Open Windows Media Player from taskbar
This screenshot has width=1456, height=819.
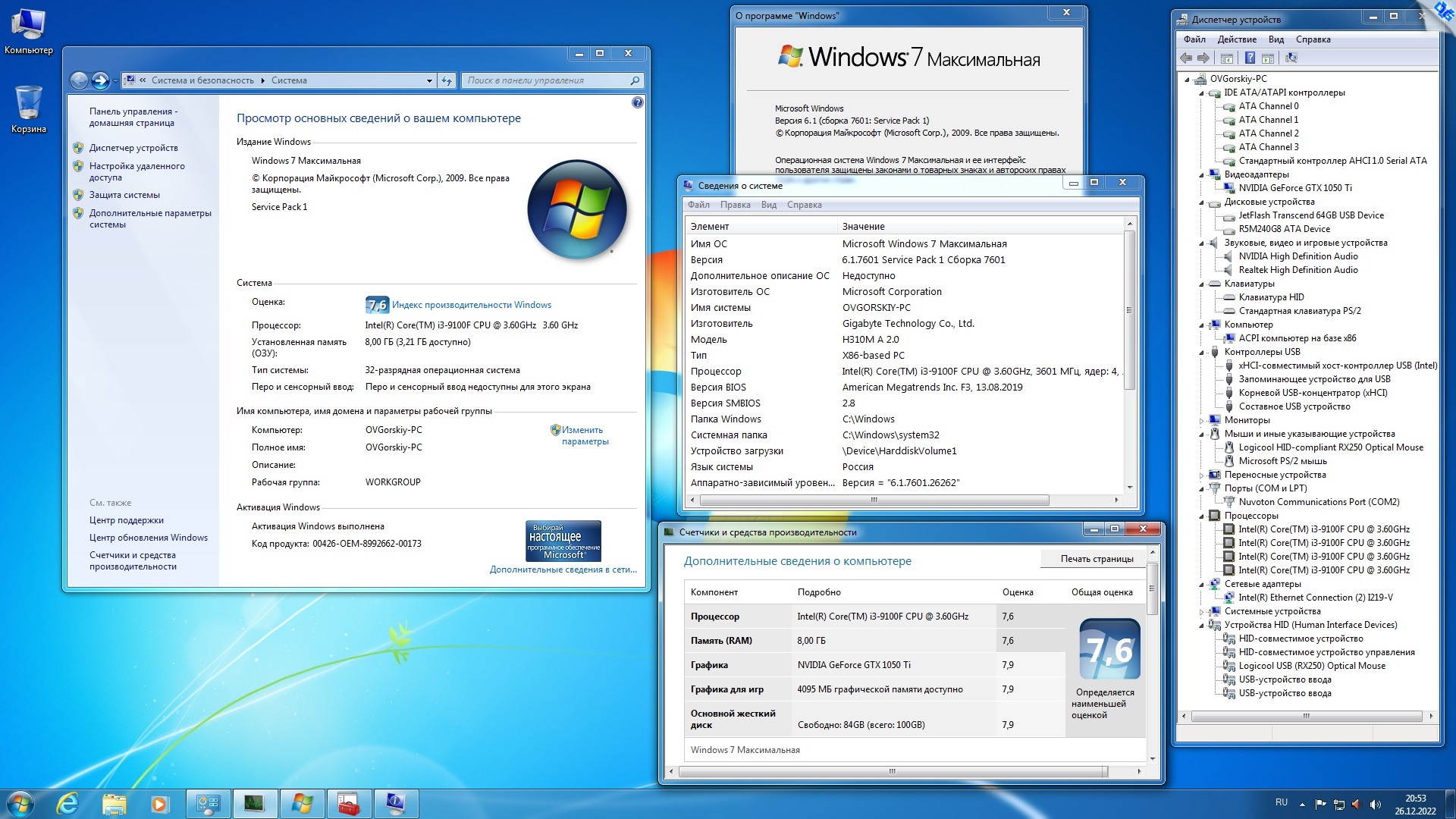coord(160,804)
